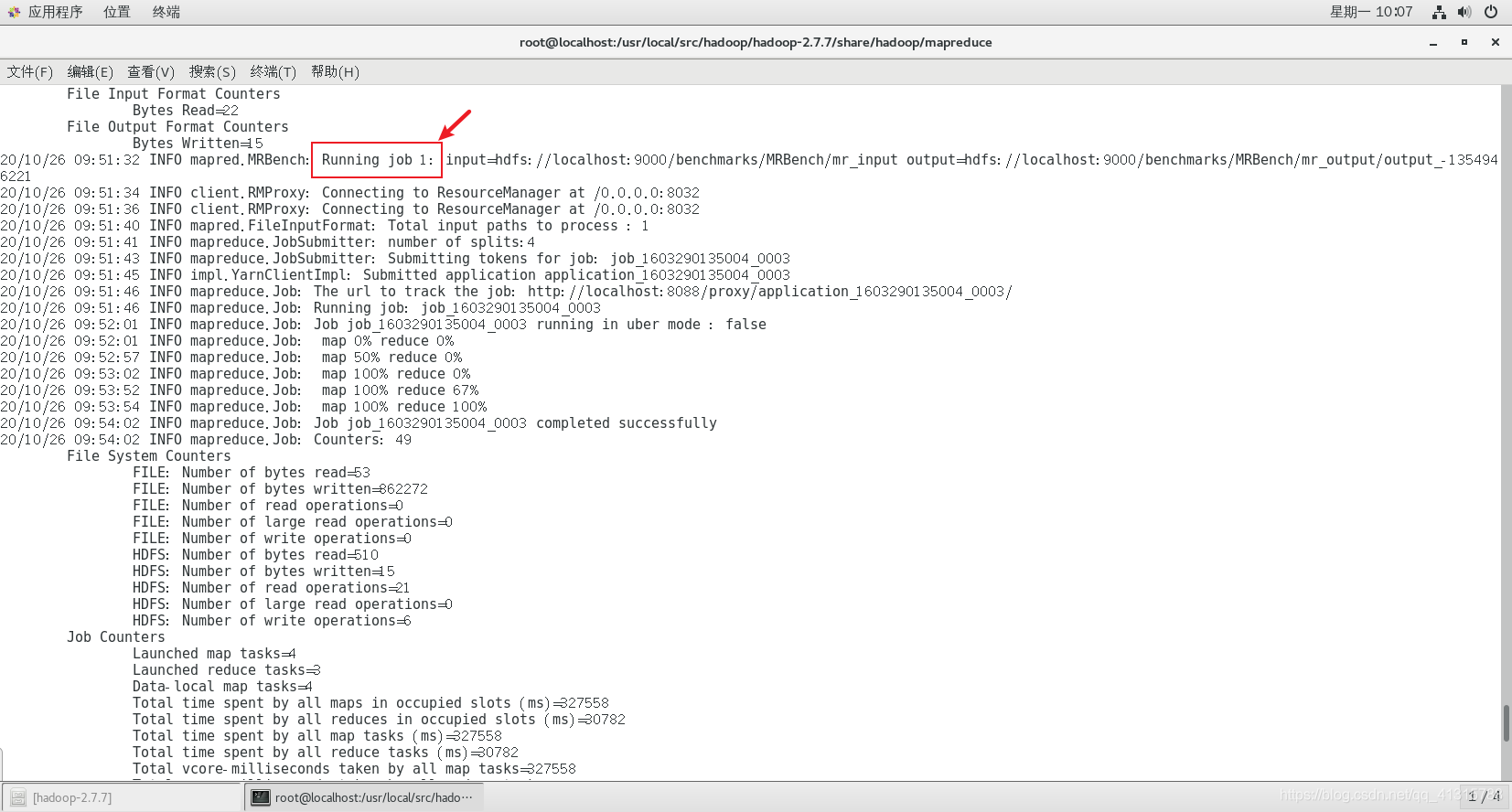This screenshot has width=1512, height=812.
Task: Switch to the root@localhost terminal taskbar entry
Action: (364, 797)
